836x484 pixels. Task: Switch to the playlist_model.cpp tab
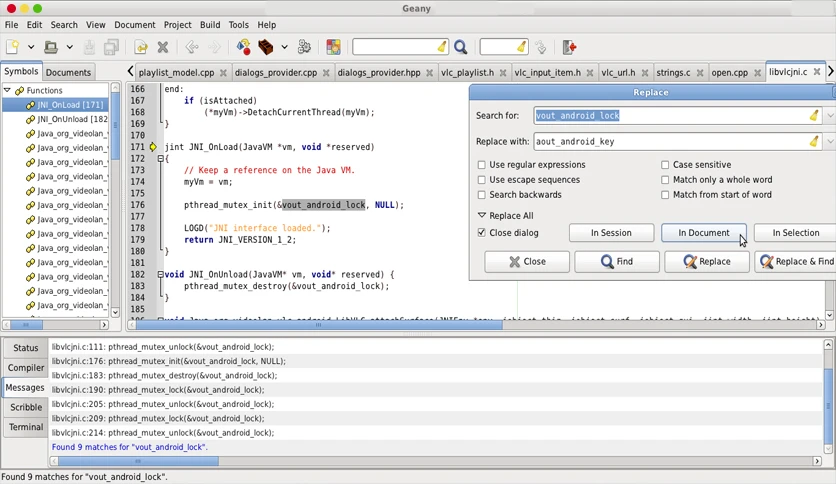(x=176, y=72)
